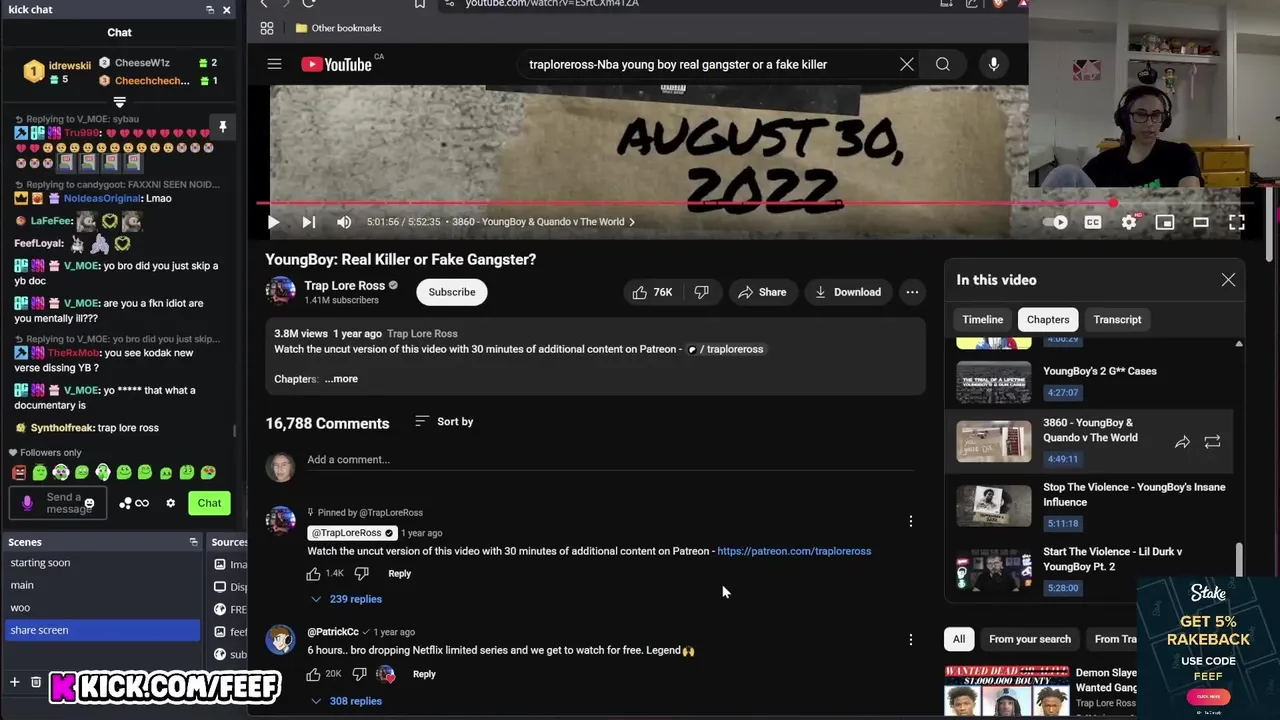Select the From your search chip
The width and height of the screenshot is (1280, 720).
[1029, 639]
